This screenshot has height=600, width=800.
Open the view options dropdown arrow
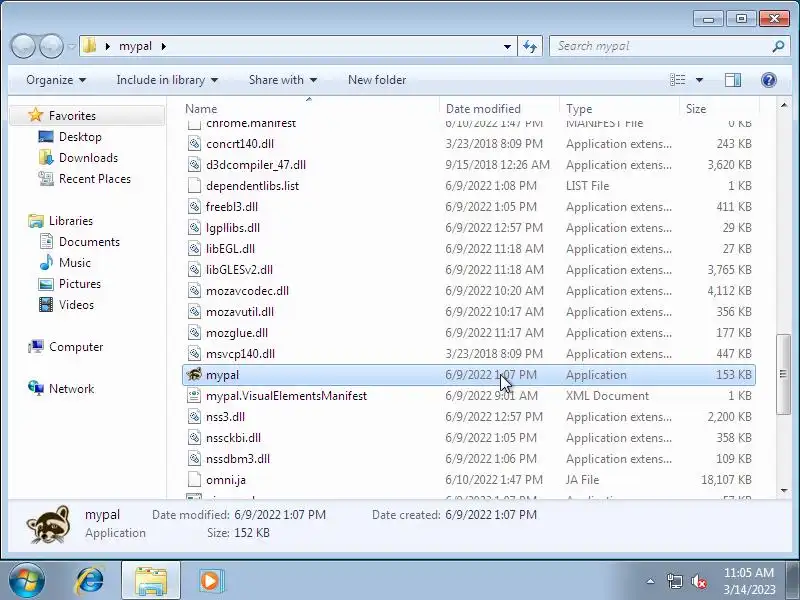[x=699, y=80]
